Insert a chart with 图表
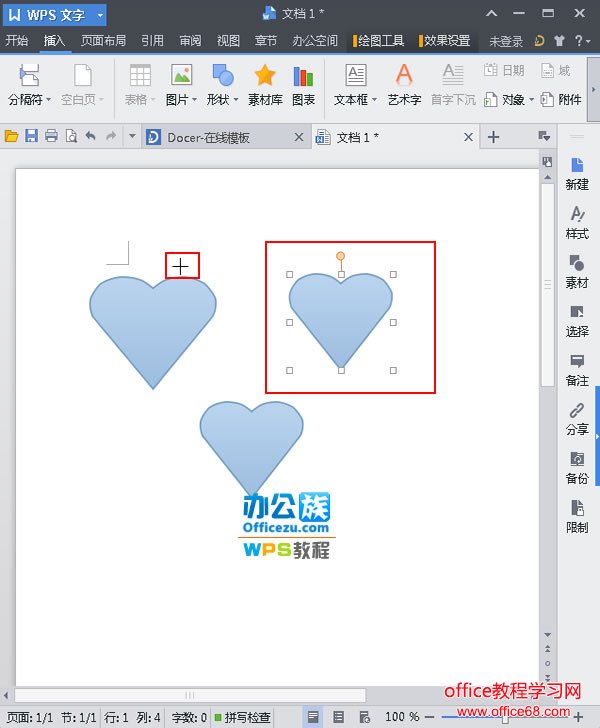 coord(303,85)
